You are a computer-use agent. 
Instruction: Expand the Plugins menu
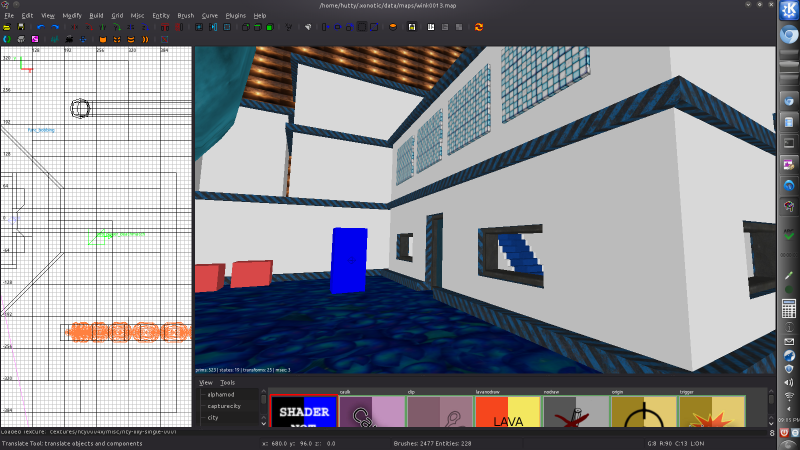[x=236, y=16]
